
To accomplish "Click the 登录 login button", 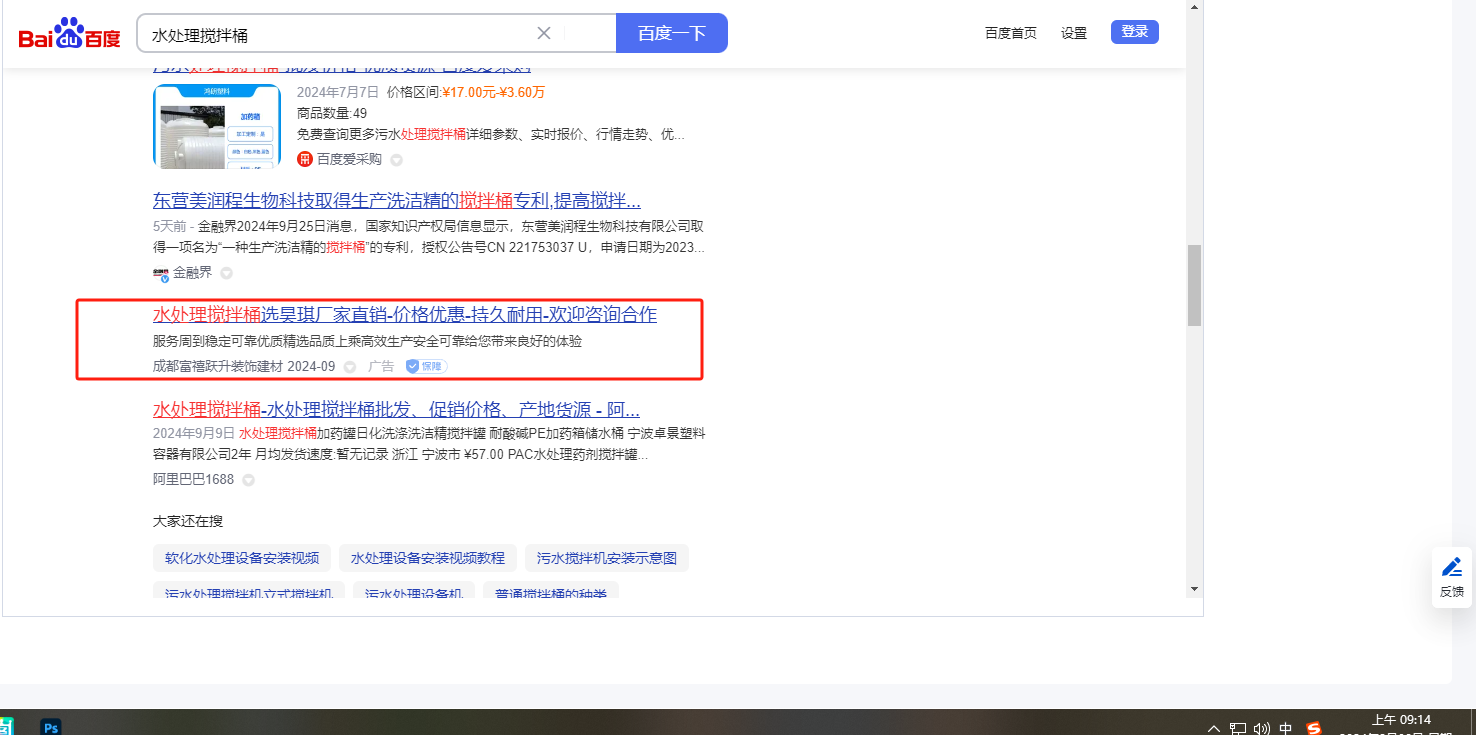I will coord(1134,32).
